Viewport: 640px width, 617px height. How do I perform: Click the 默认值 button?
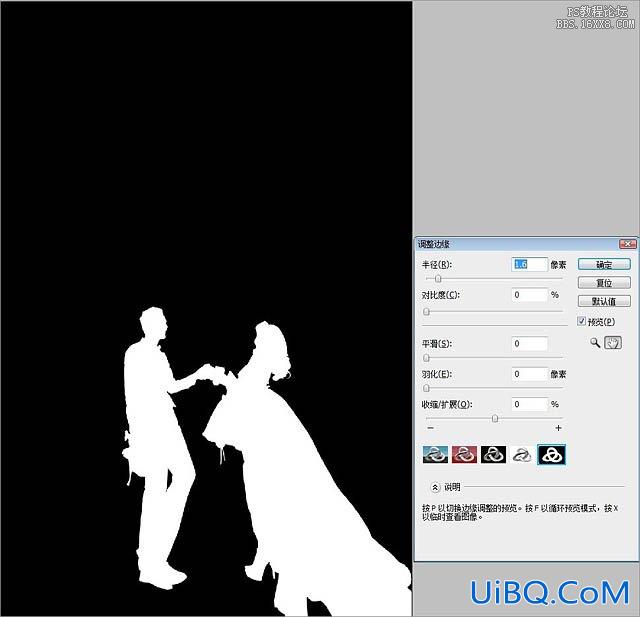pos(604,302)
